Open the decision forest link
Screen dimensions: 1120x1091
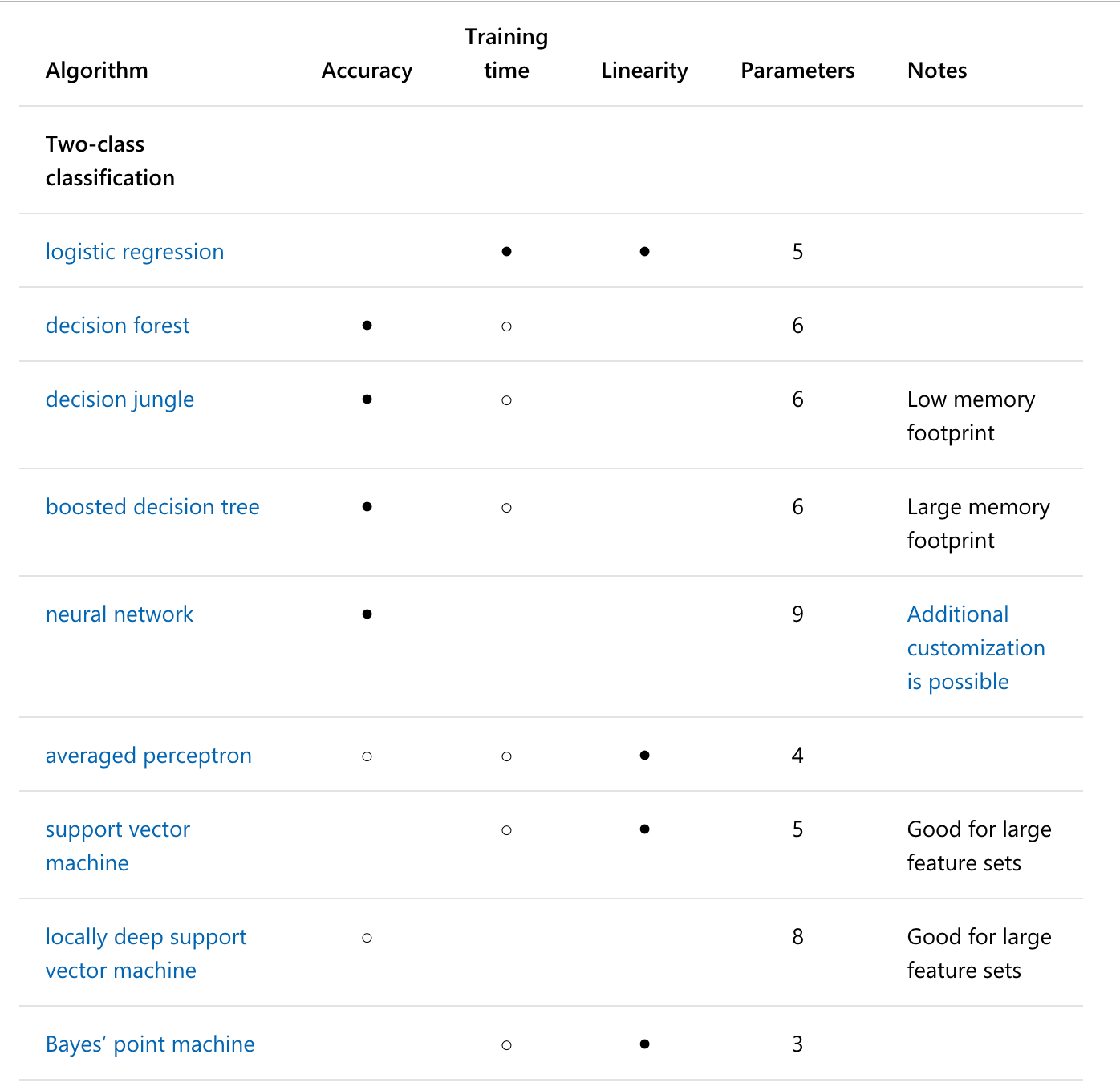point(118,326)
